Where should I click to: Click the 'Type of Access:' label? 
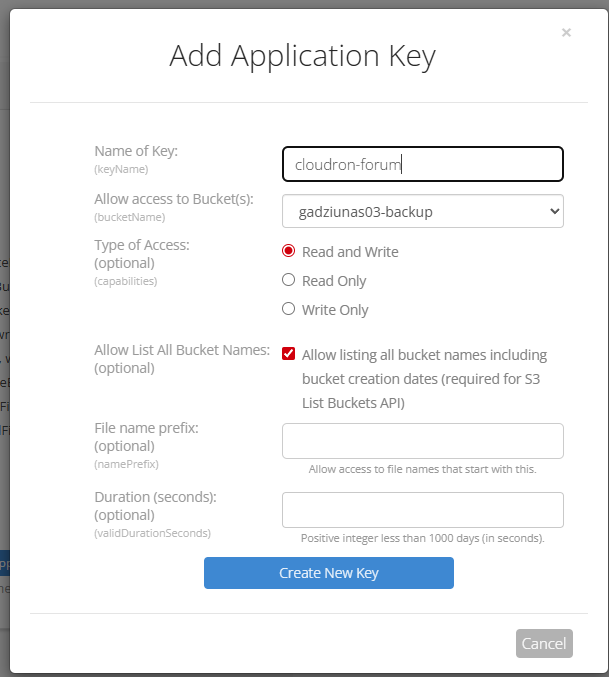[x=141, y=244]
